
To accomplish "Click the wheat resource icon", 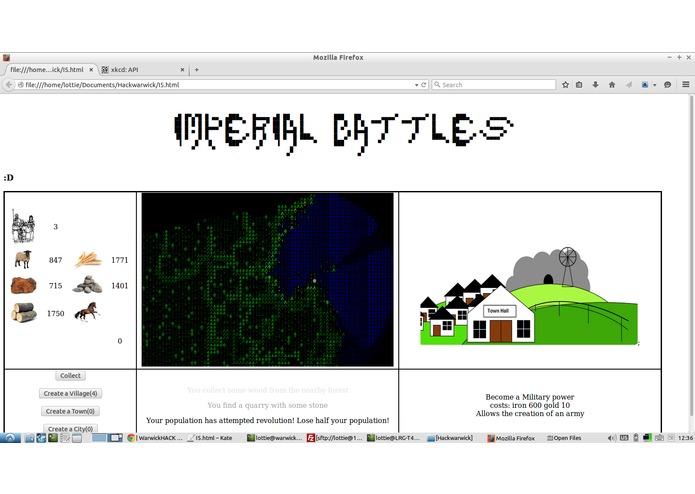I will click(x=88, y=260).
